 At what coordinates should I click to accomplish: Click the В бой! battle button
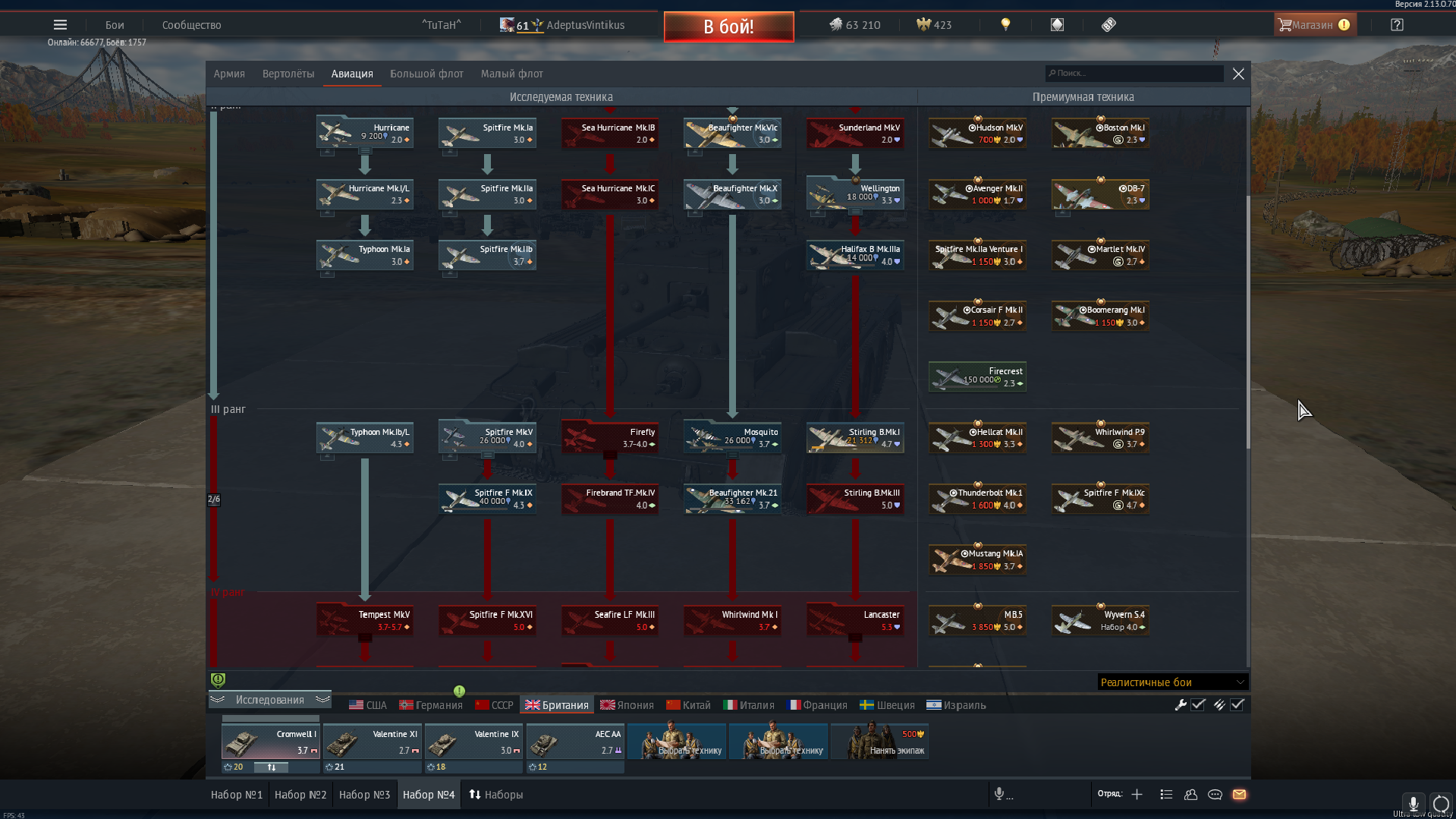728,27
